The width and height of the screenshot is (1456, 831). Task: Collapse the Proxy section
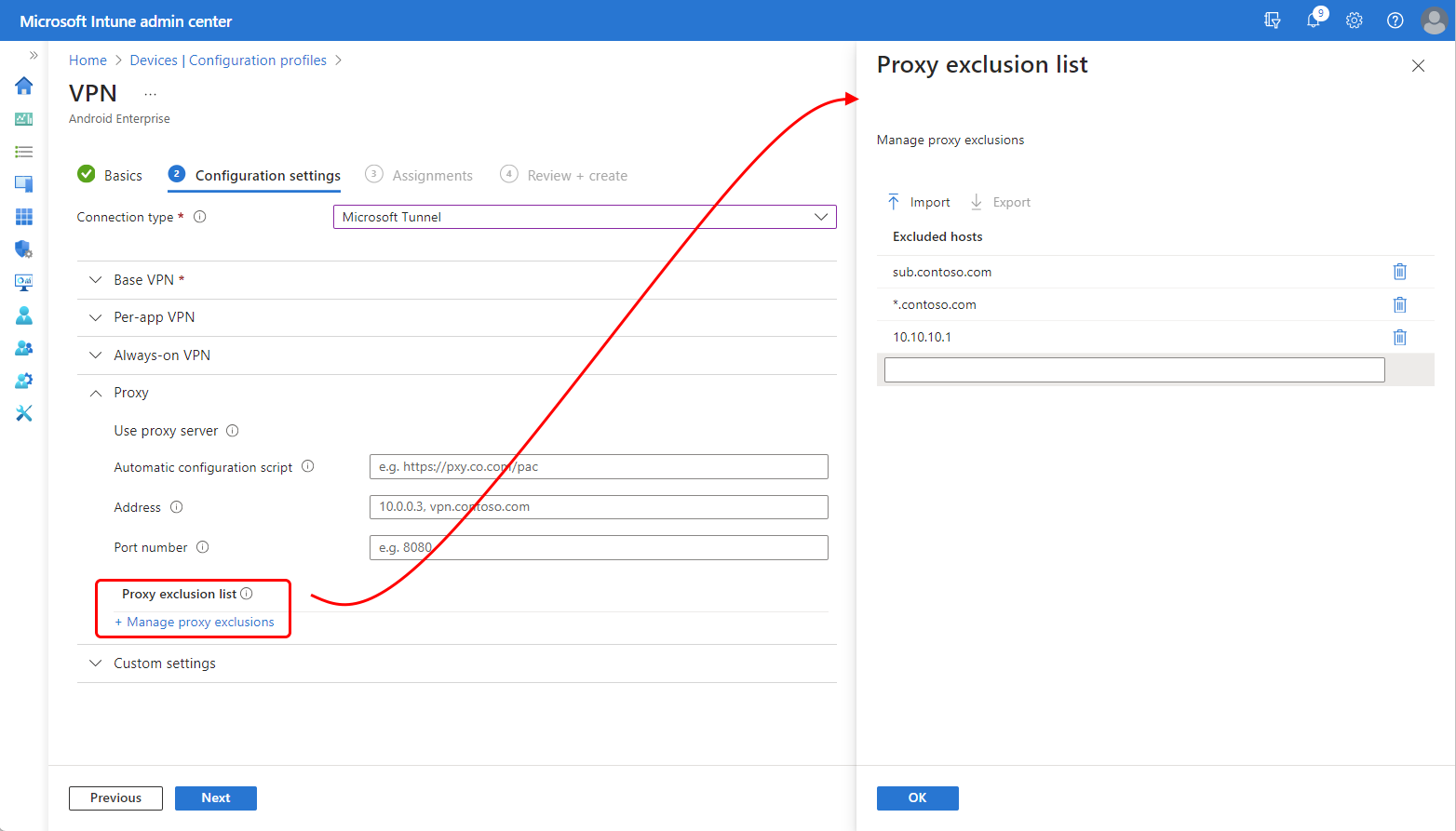coord(457,393)
